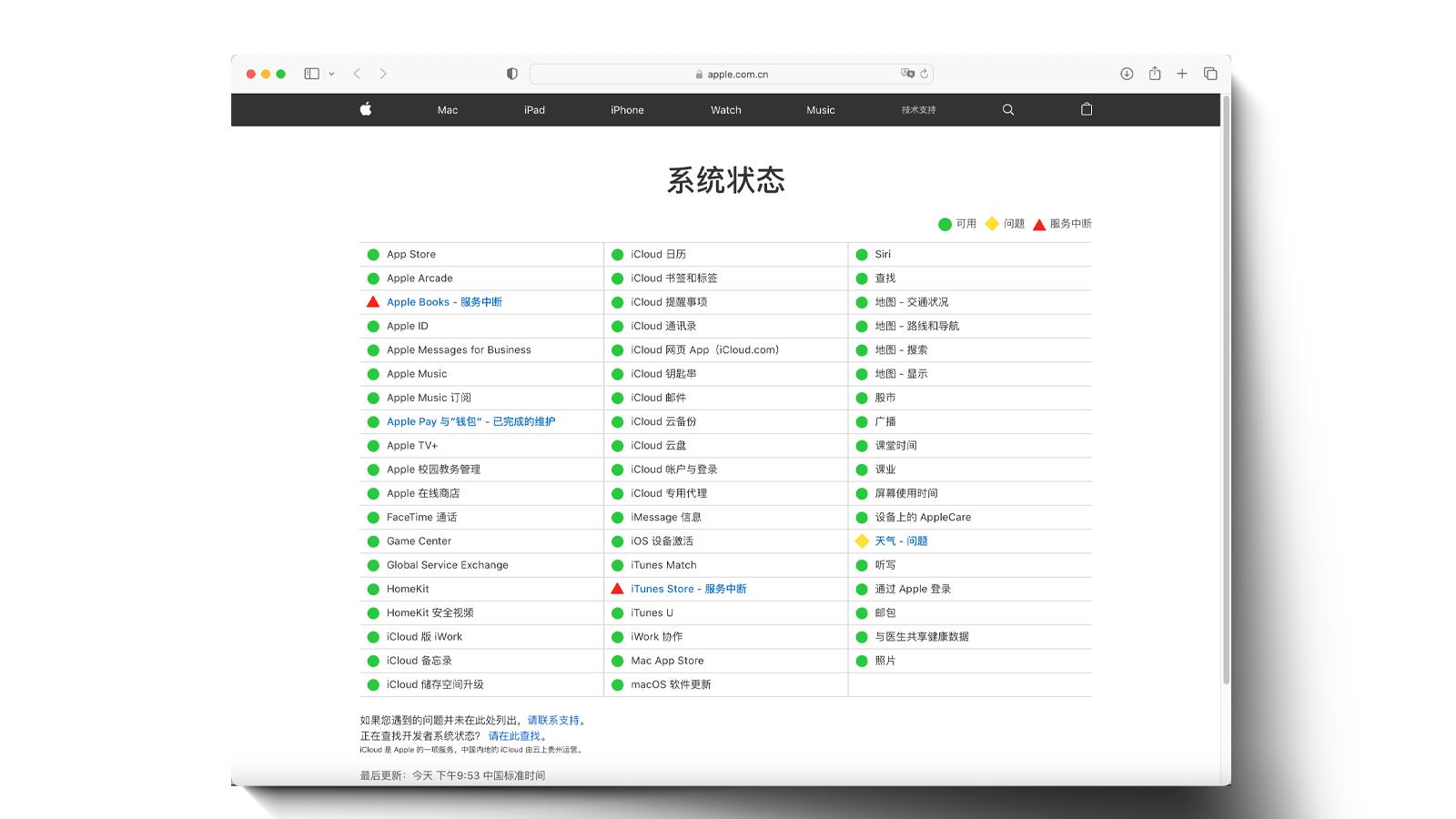Open a new tab with the plus icon
1456x819 pixels.
click(1182, 73)
